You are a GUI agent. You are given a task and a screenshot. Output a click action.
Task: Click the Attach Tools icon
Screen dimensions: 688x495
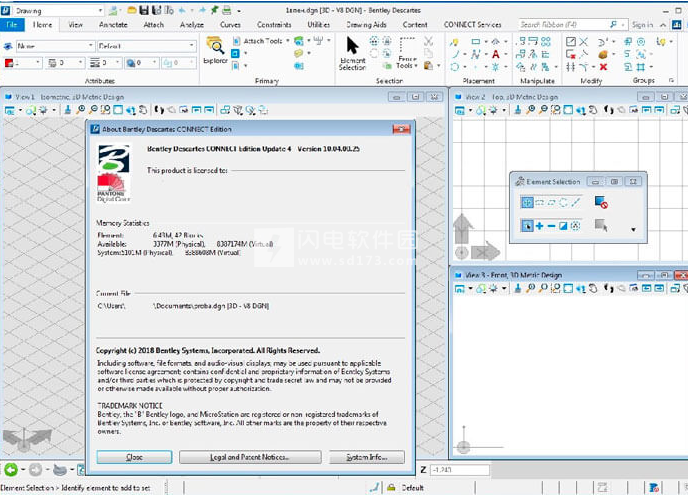236,41
